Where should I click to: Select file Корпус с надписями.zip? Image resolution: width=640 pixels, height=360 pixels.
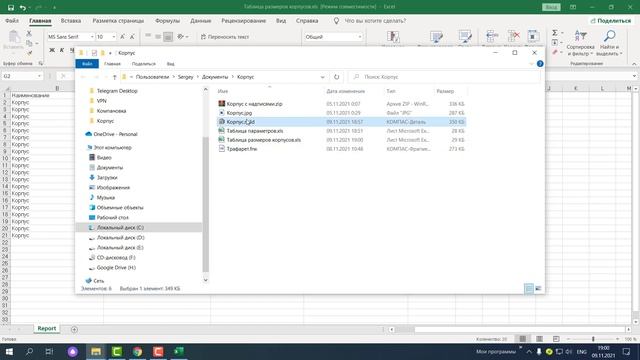pos(254,104)
